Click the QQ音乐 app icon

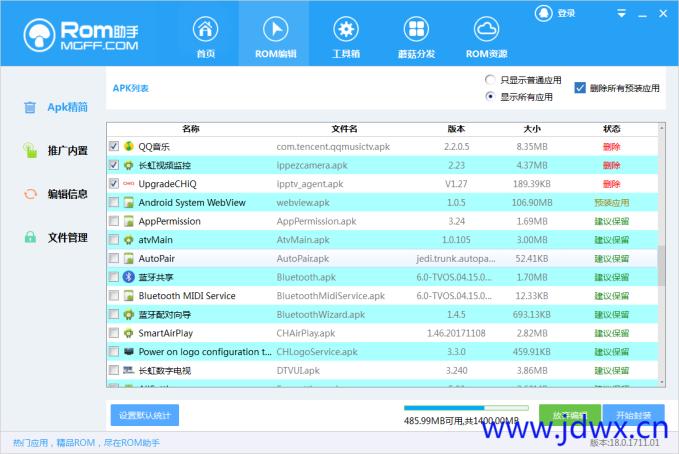[x=129, y=146]
